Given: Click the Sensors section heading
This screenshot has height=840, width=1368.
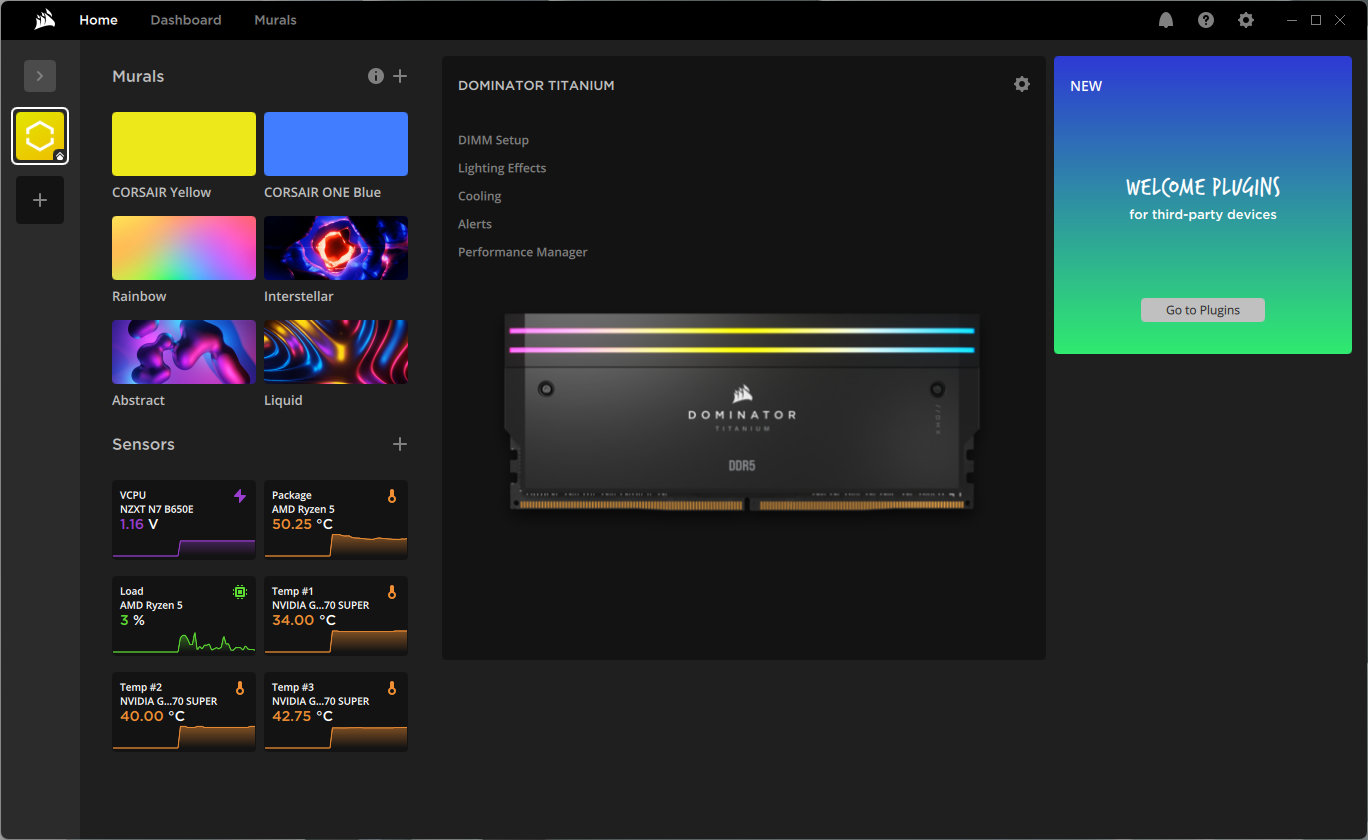Looking at the screenshot, I should coord(143,444).
